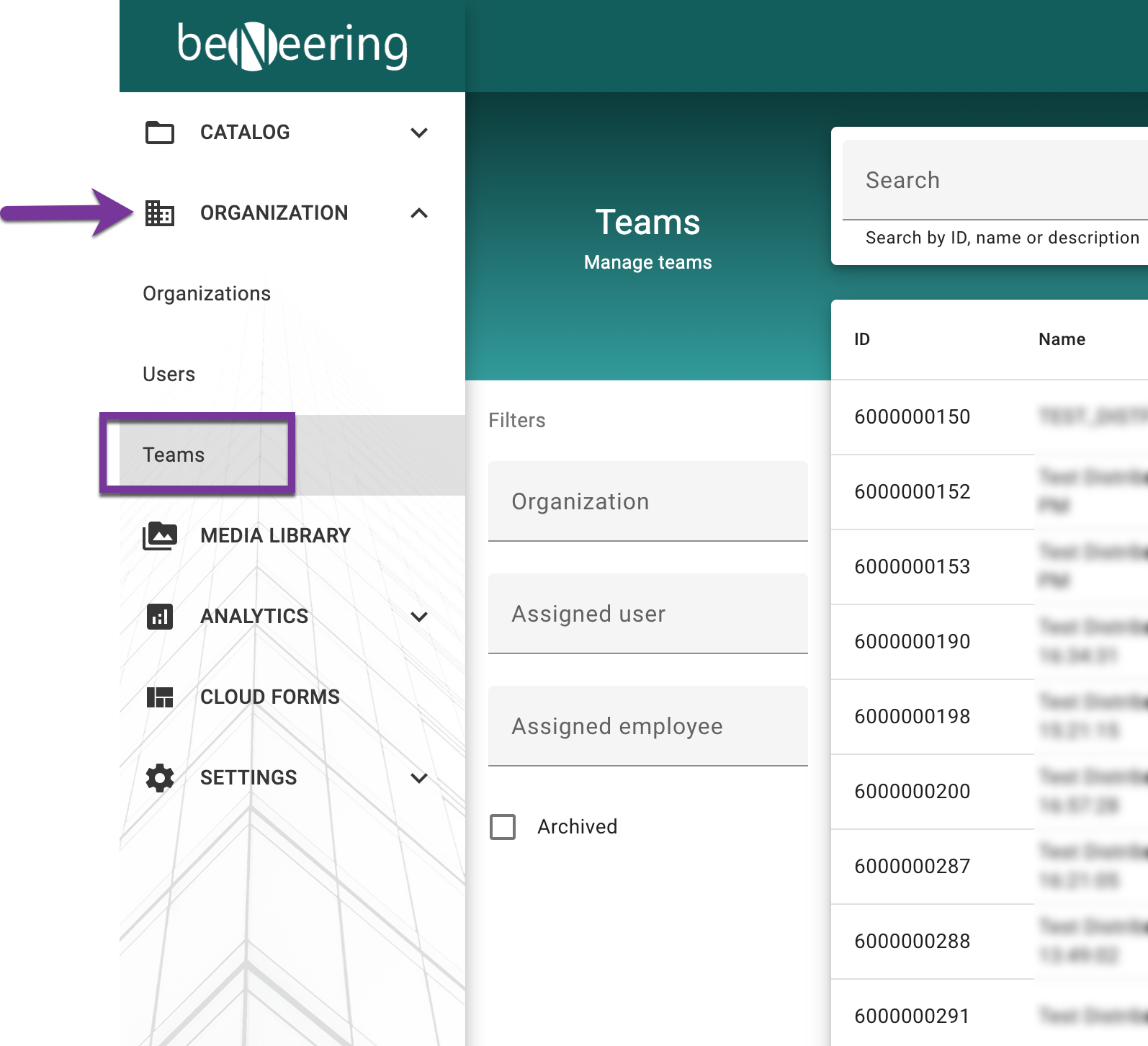Click the Organization building icon

(159, 213)
